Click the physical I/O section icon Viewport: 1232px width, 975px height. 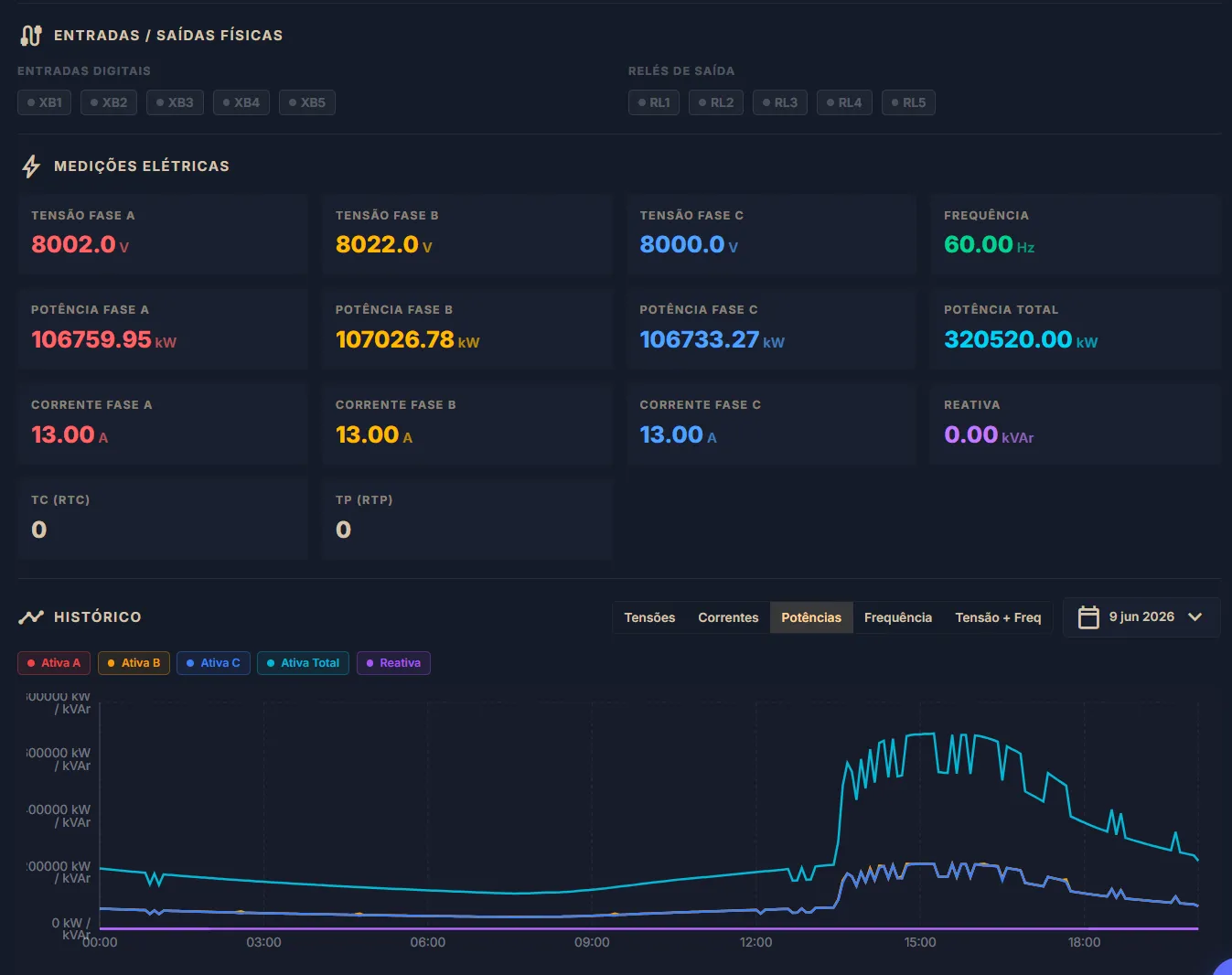click(31, 36)
